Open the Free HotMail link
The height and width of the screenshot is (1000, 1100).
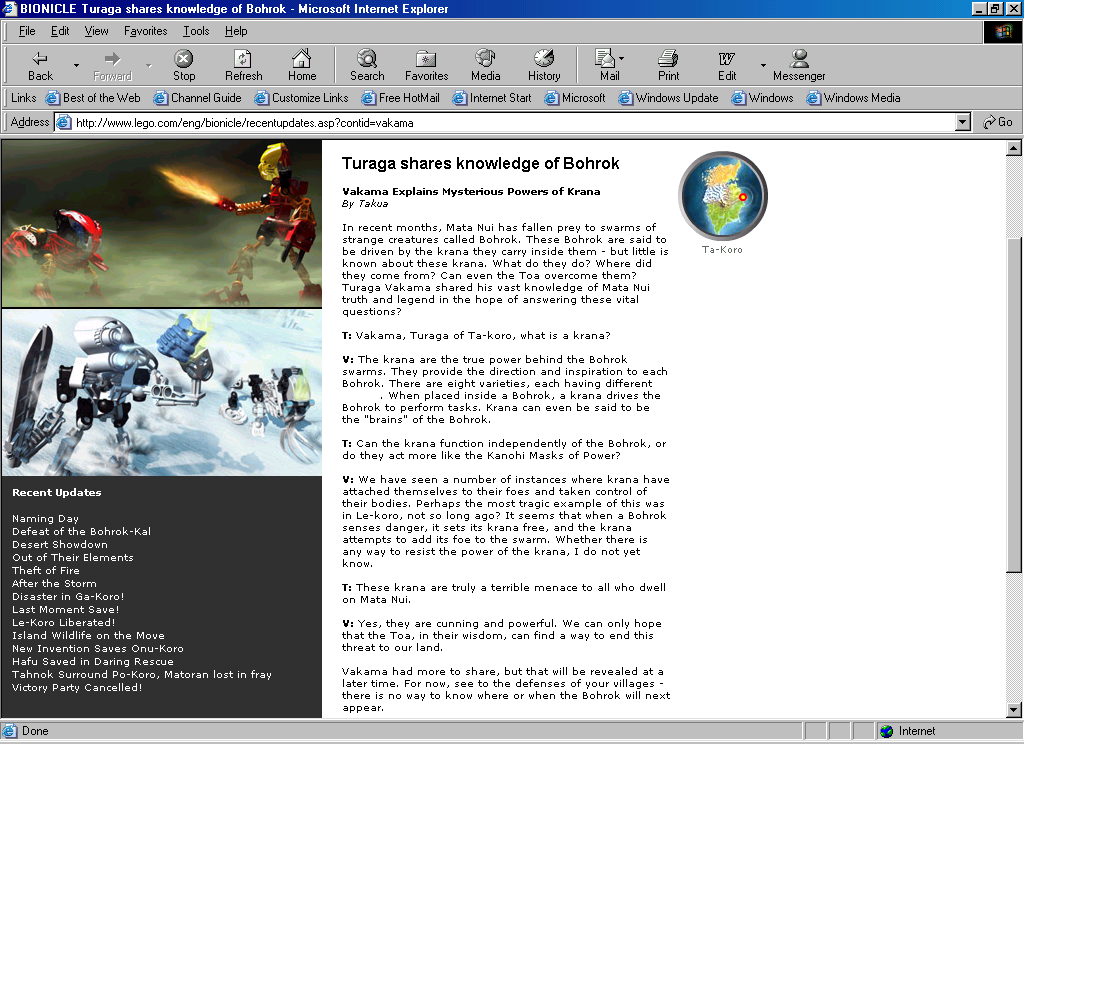pos(401,98)
